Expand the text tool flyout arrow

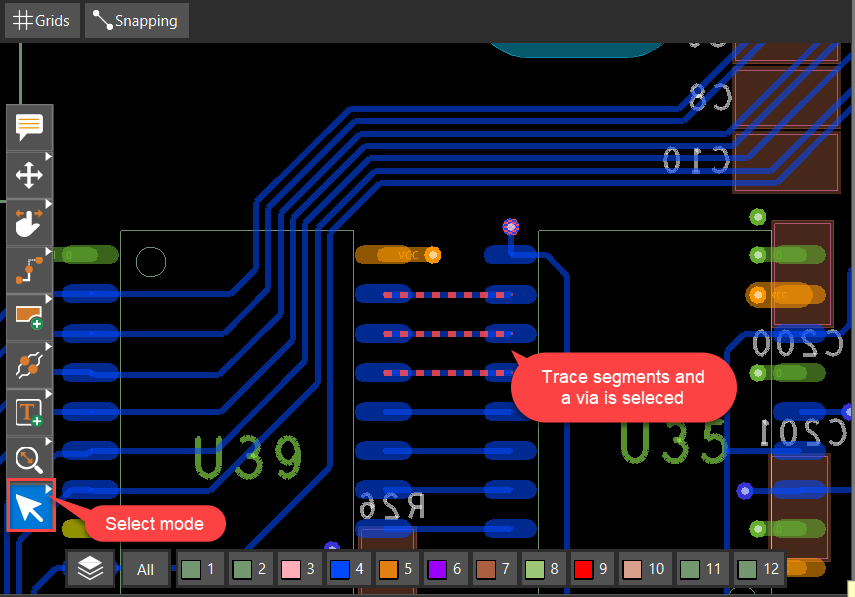click(x=48, y=394)
